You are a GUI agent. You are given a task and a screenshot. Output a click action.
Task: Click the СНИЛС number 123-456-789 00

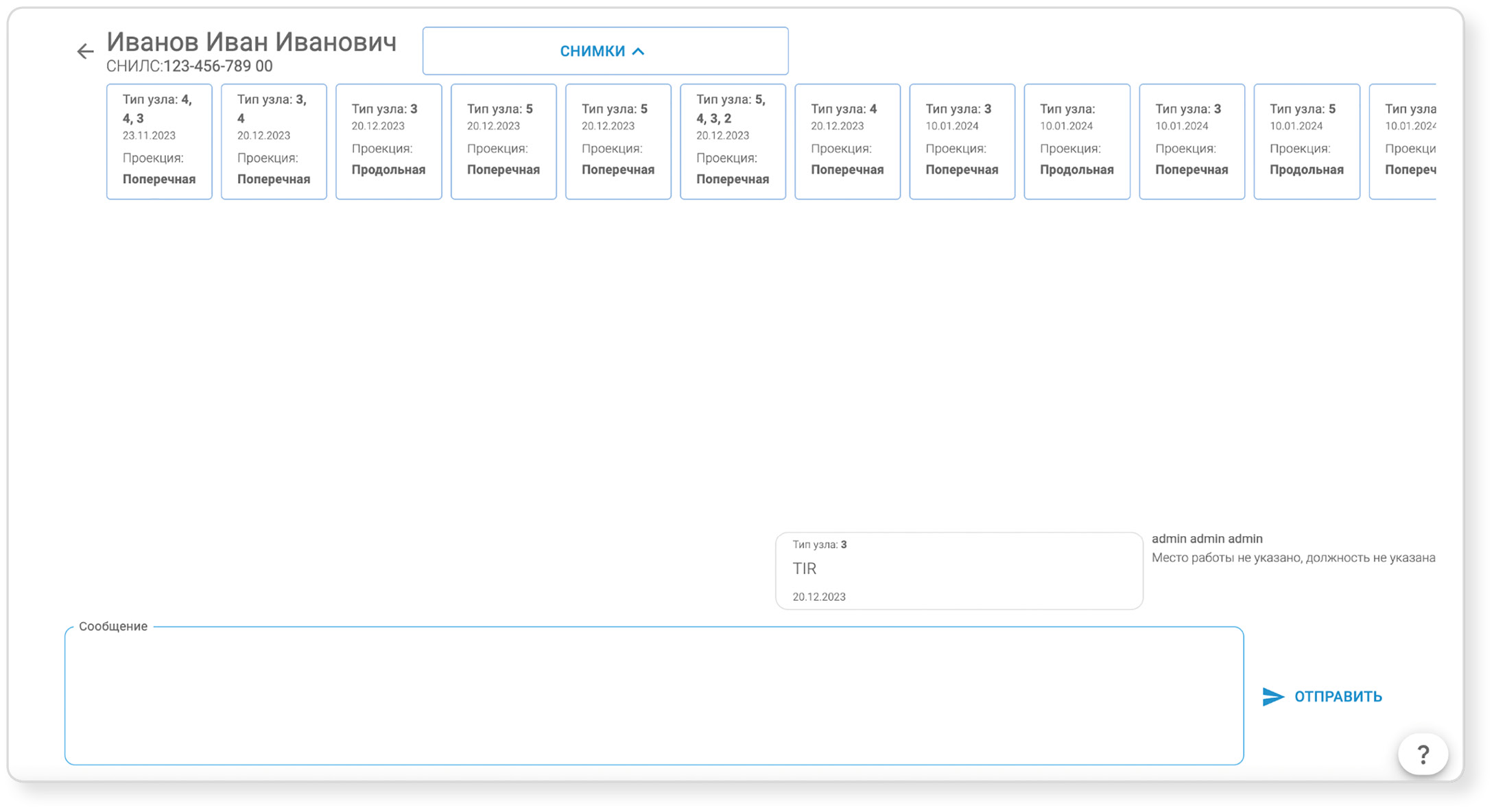(x=217, y=67)
